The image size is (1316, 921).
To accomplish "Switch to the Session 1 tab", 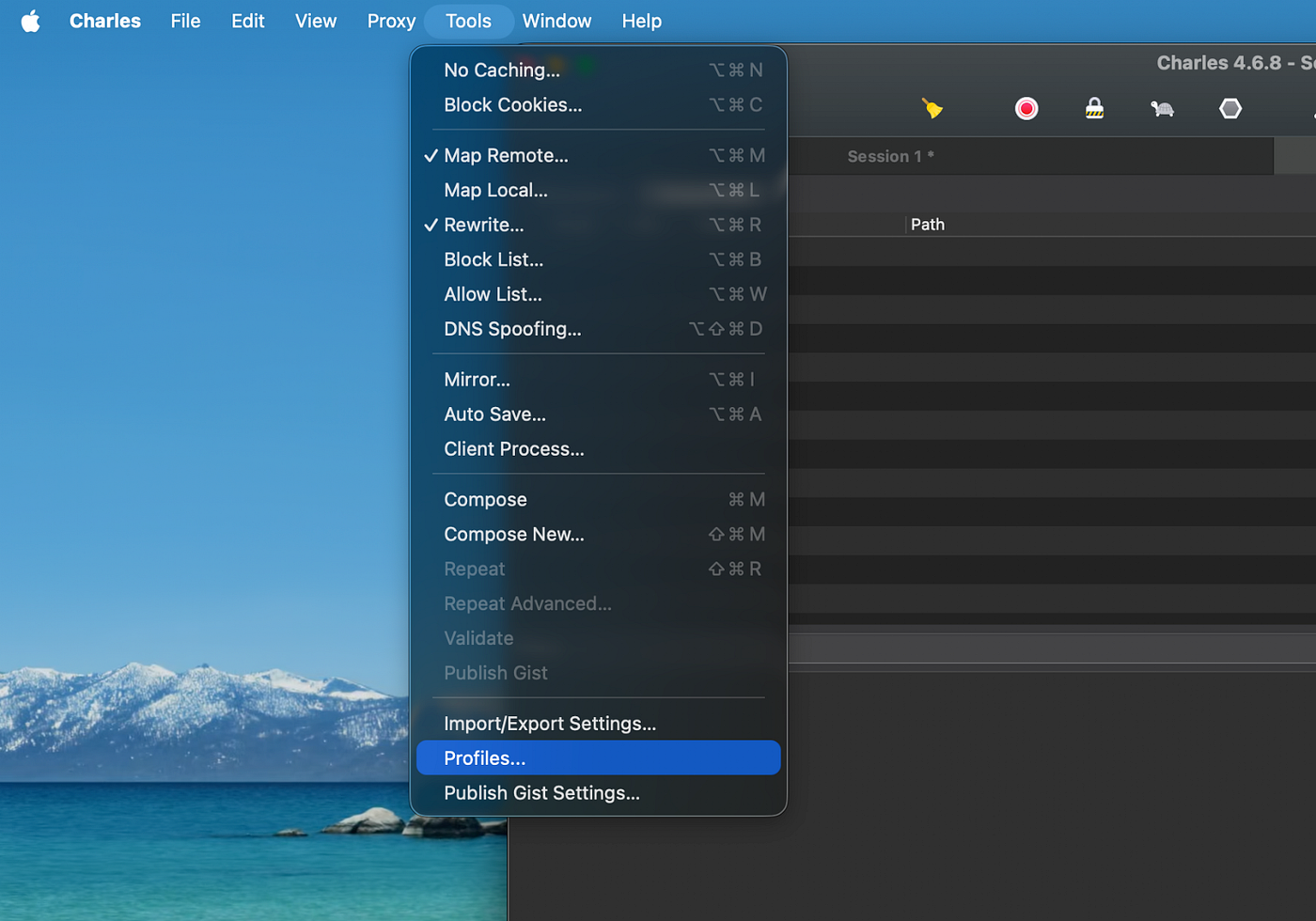I will point(890,156).
